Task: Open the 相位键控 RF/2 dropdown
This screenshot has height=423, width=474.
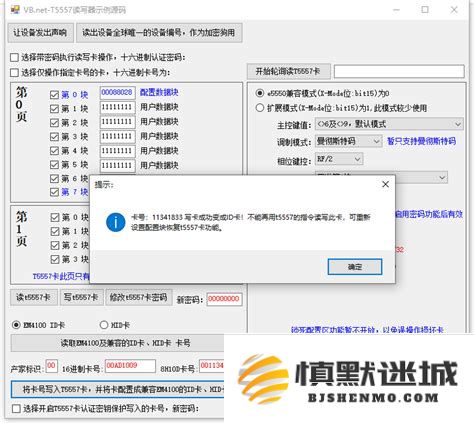Action: 339,159
